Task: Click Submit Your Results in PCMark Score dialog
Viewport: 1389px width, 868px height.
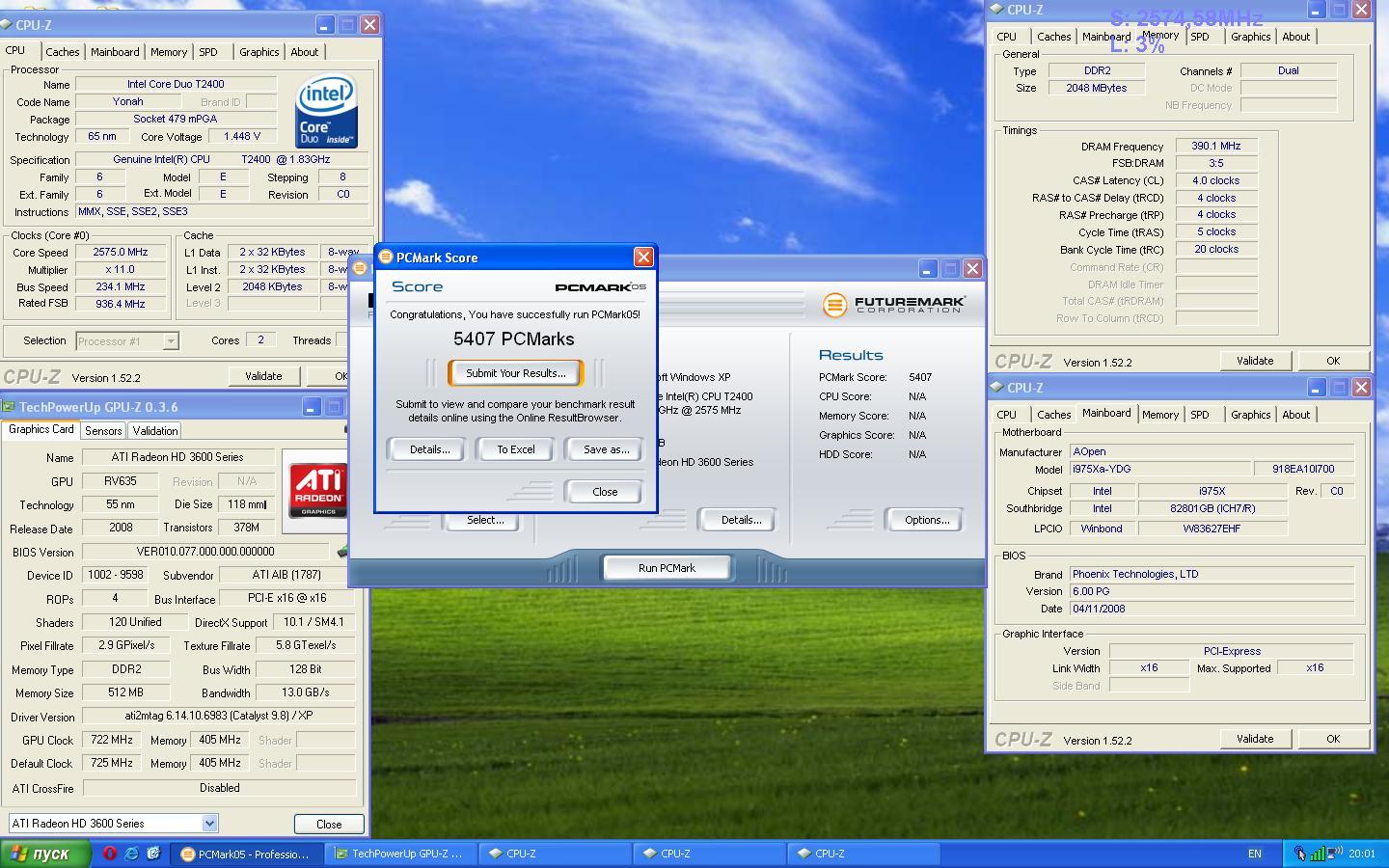Action: [x=516, y=373]
